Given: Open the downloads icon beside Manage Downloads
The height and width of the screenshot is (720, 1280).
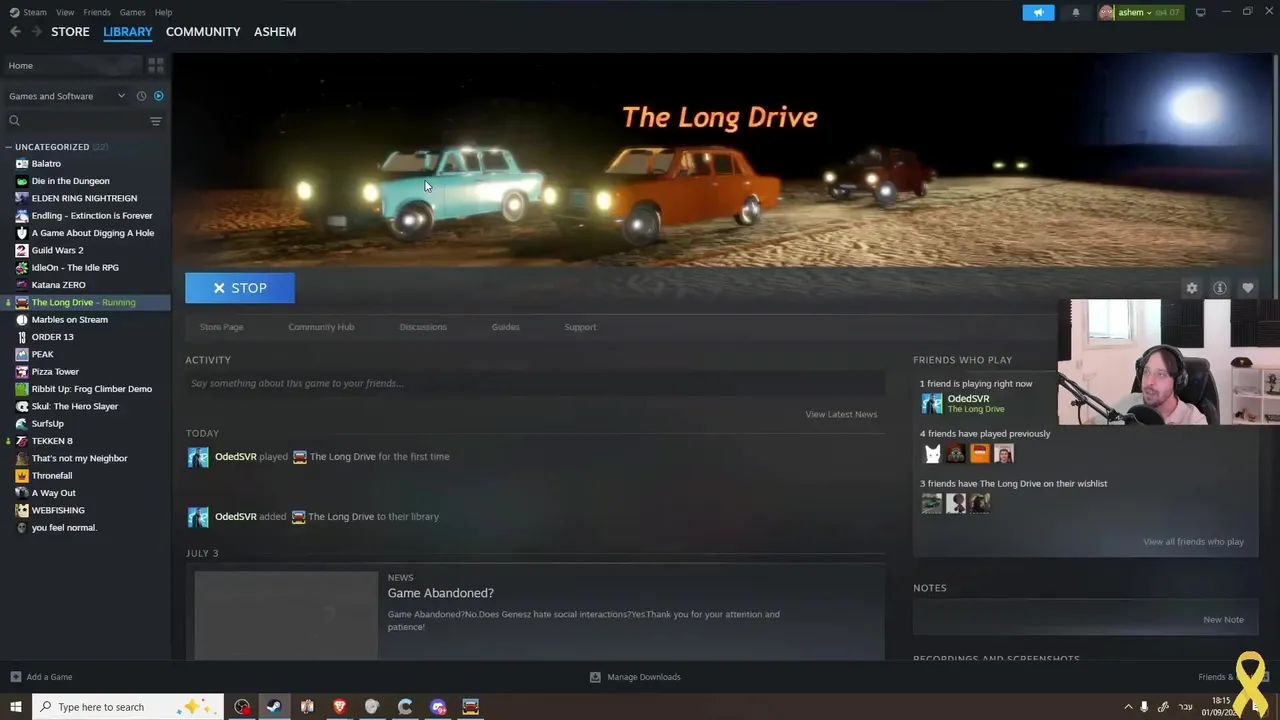Looking at the screenshot, I should pos(595,677).
